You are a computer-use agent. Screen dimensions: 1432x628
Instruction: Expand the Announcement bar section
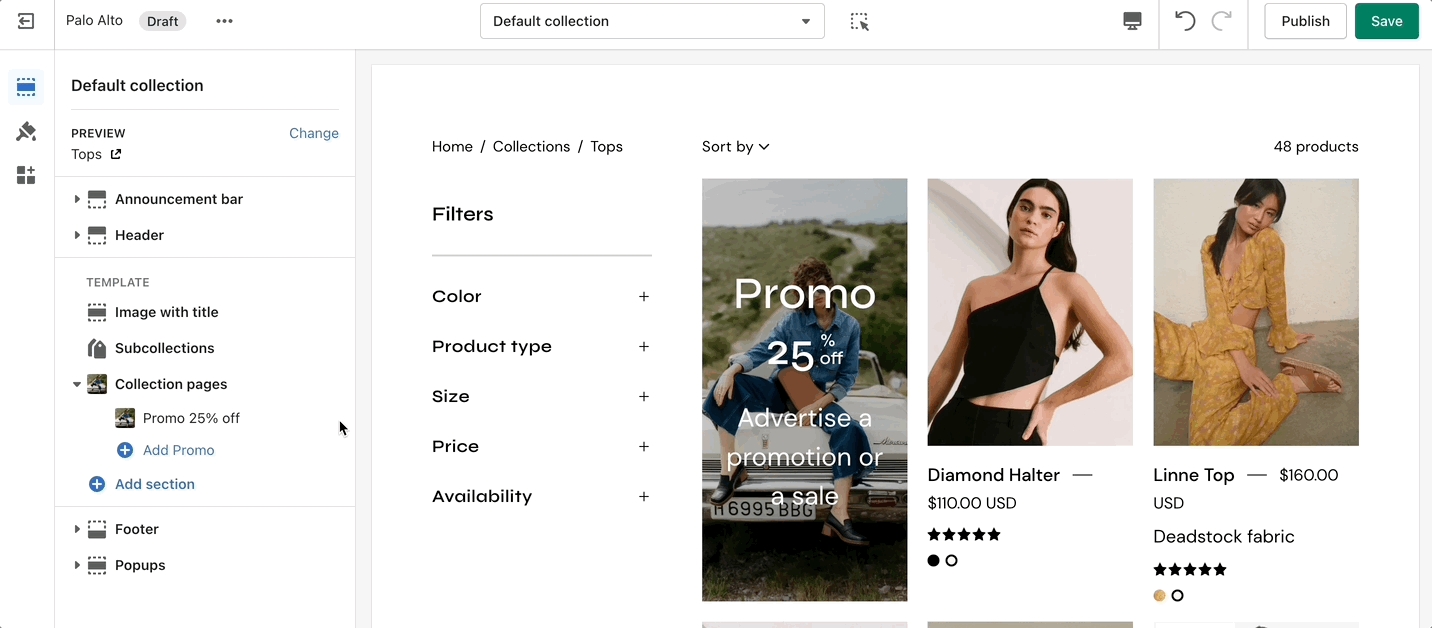point(77,199)
